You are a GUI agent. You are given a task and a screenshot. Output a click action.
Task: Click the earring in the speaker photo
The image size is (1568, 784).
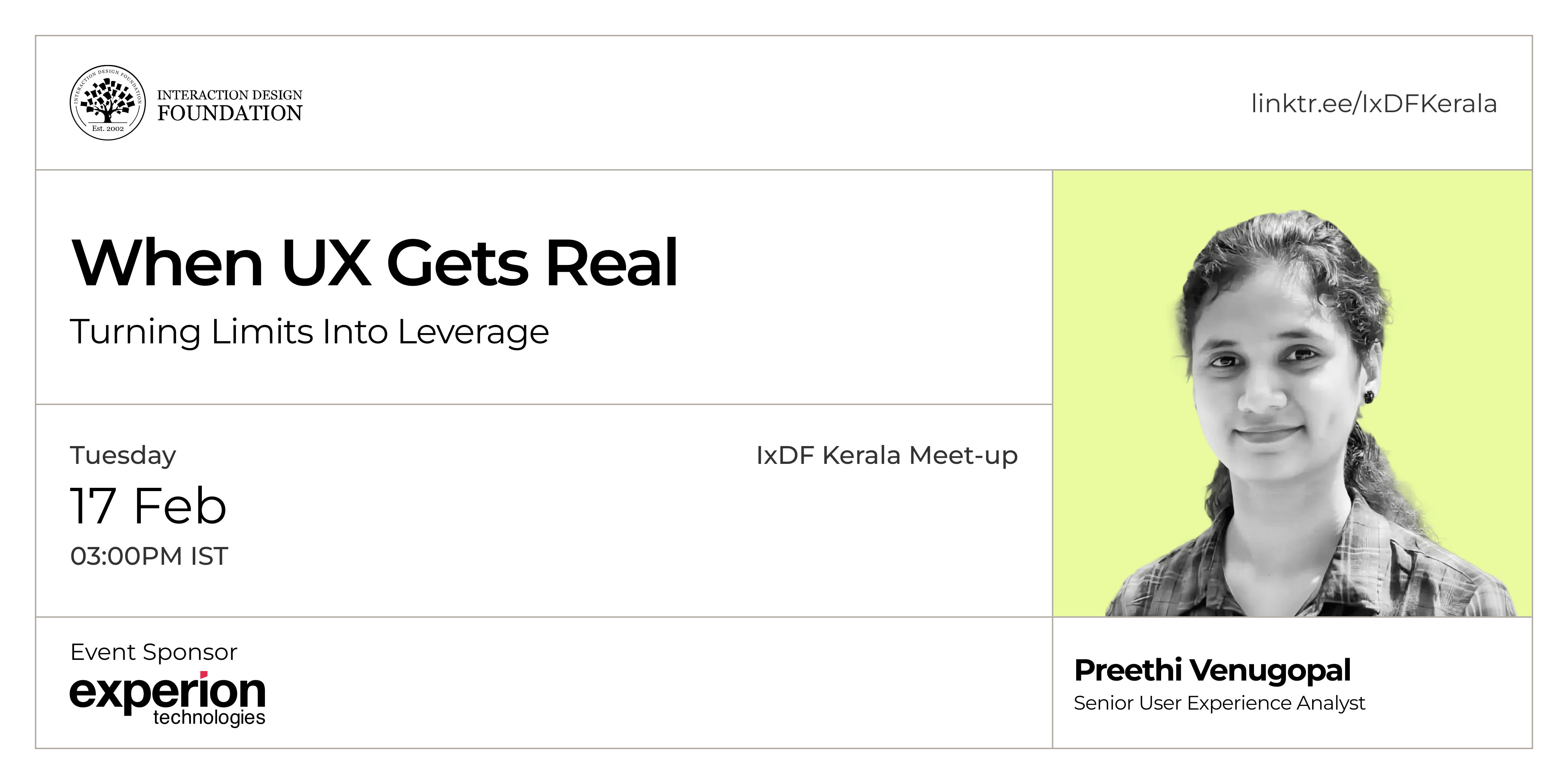tap(1369, 397)
